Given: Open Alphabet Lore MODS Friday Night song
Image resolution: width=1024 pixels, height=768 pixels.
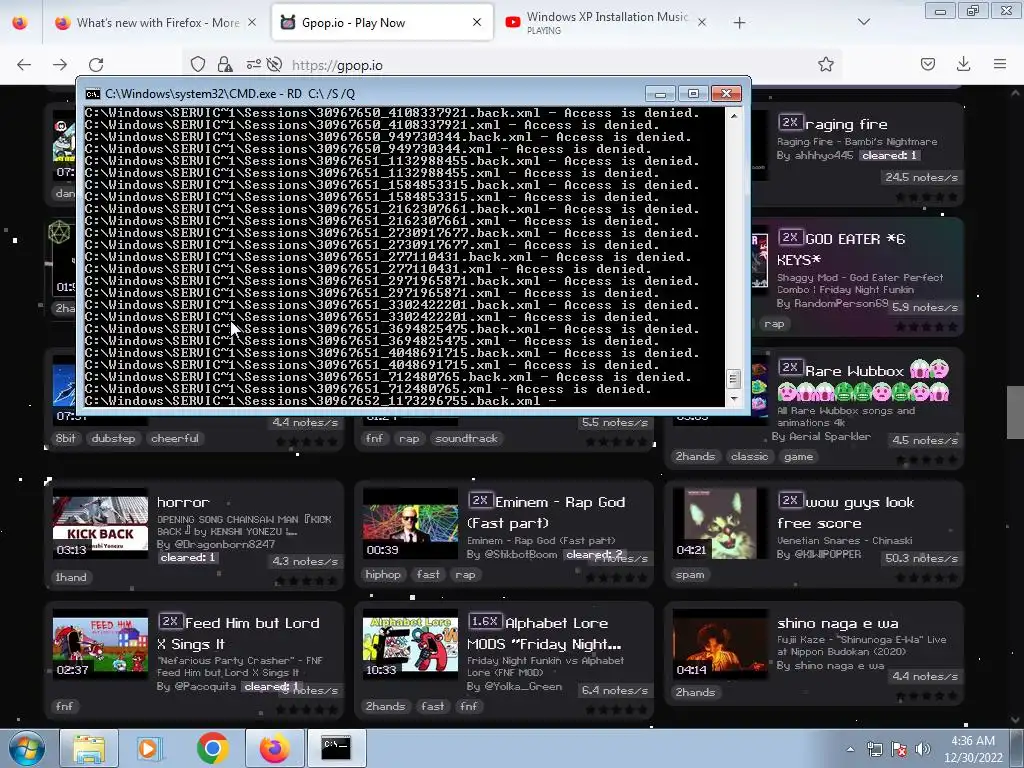Looking at the screenshot, I should coord(545,633).
